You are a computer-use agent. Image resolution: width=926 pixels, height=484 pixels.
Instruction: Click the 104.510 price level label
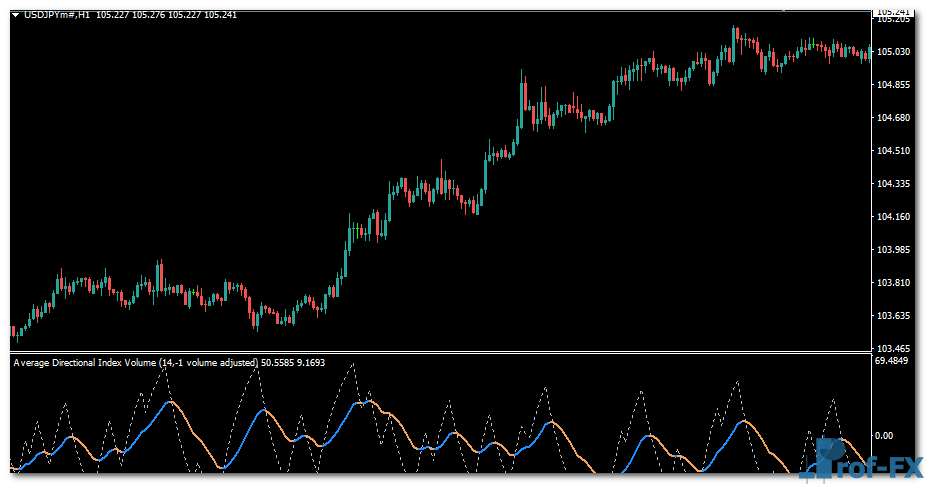pyautogui.click(x=892, y=151)
